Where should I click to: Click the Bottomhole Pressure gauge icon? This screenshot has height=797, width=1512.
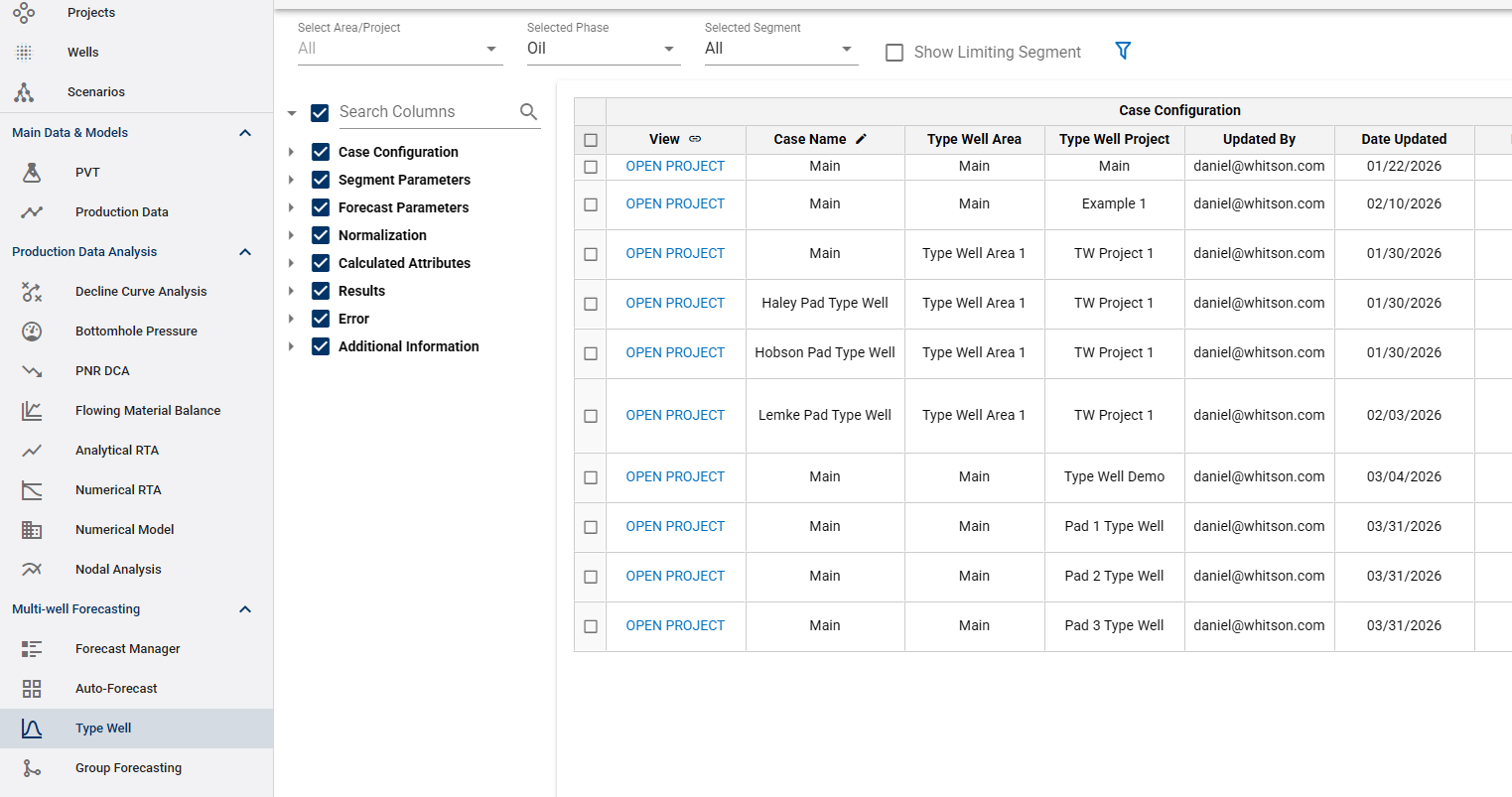point(32,332)
